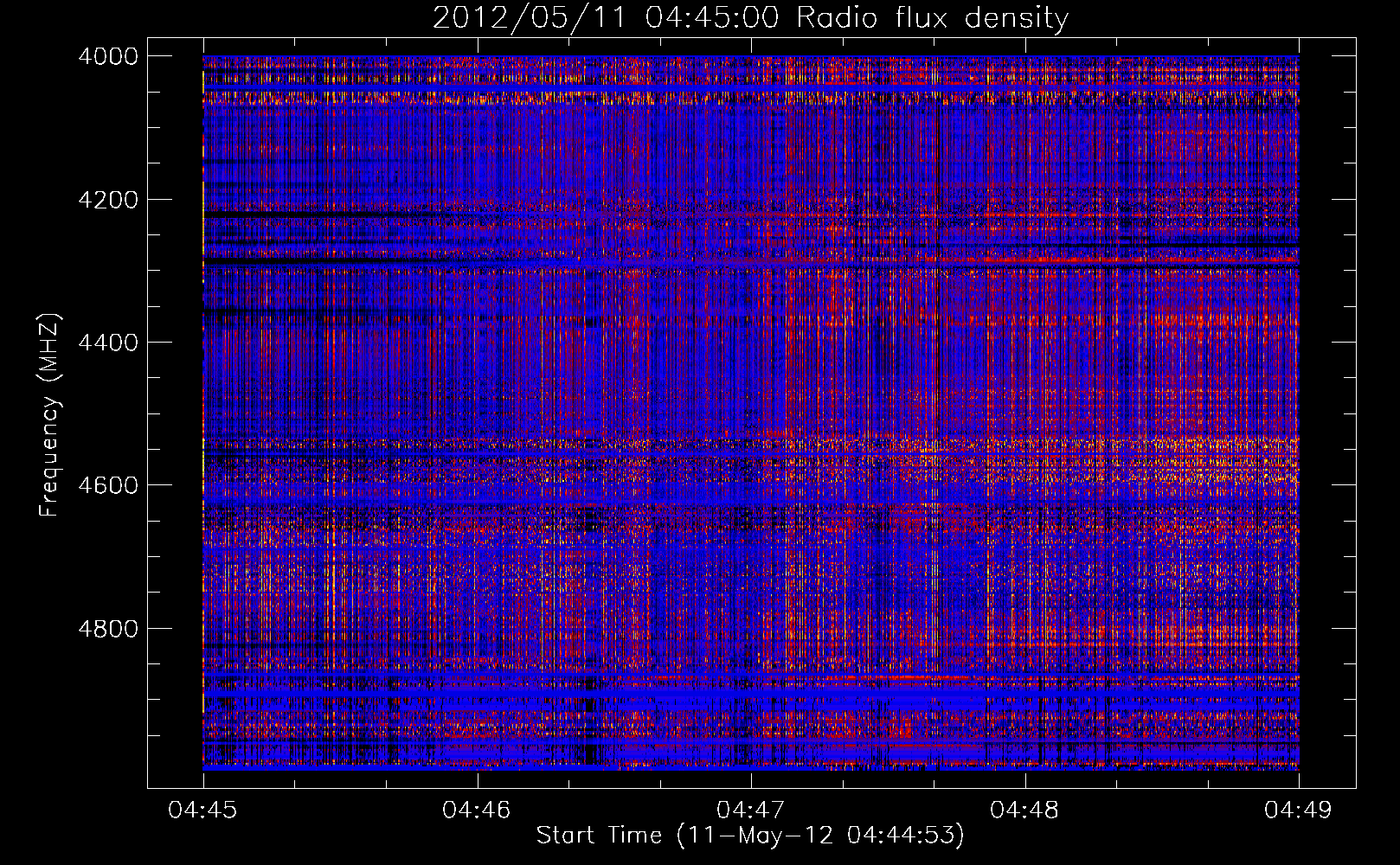This screenshot has width=1400, height=865.
Task: Click the 4400 frequency tick label
Action: (108, 343)
